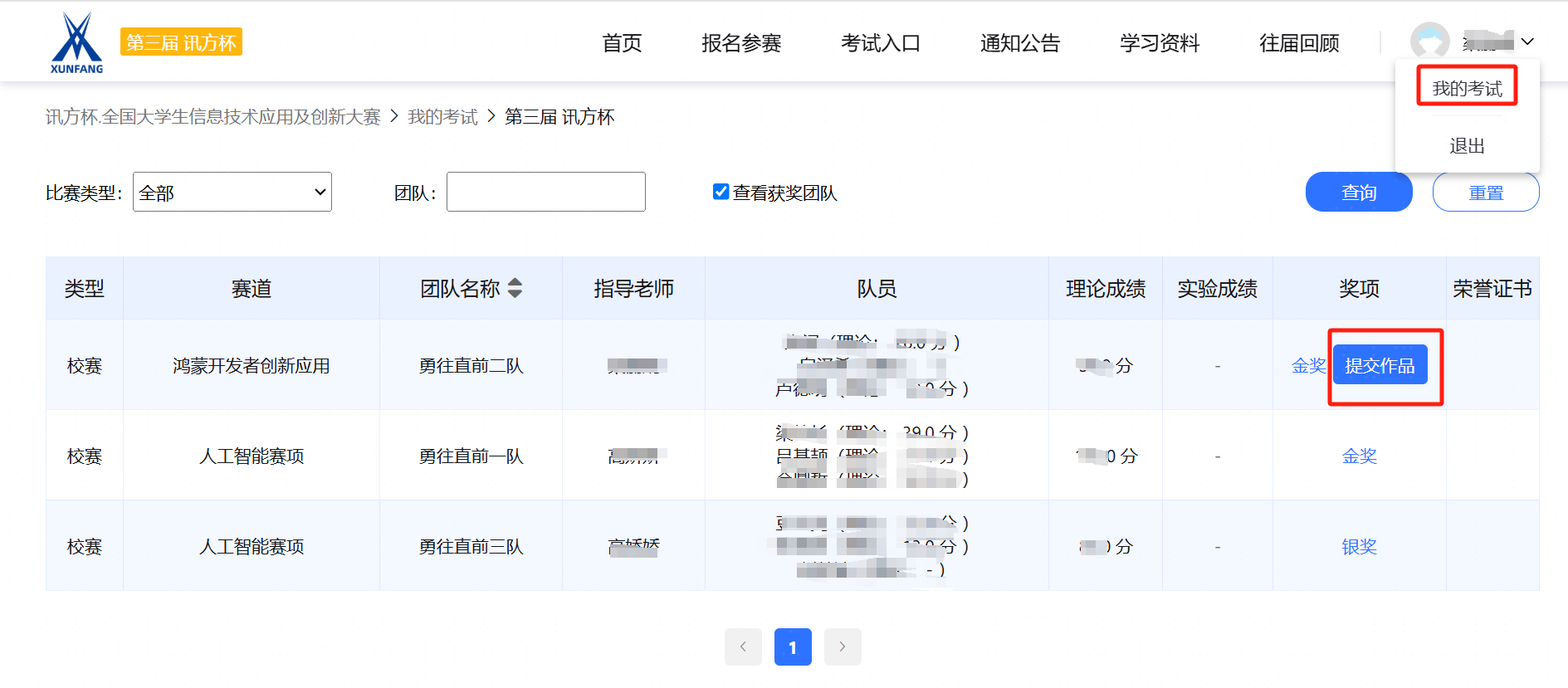Click the 类型 column header
1568x688 pixels.
(85, 288)
